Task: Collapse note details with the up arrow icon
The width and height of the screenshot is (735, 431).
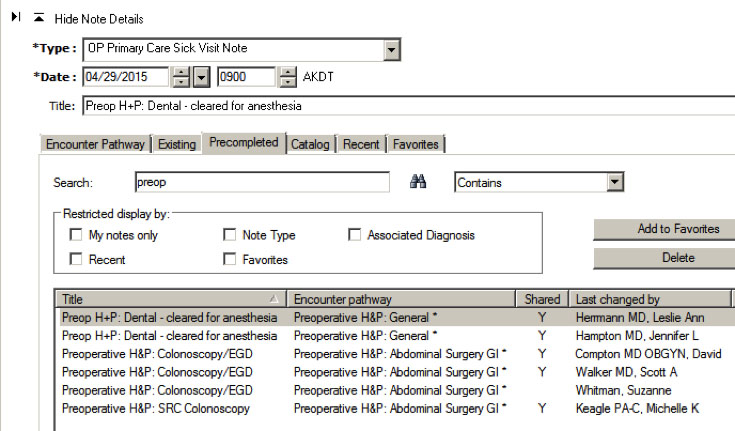Action: tap(39, 19)
